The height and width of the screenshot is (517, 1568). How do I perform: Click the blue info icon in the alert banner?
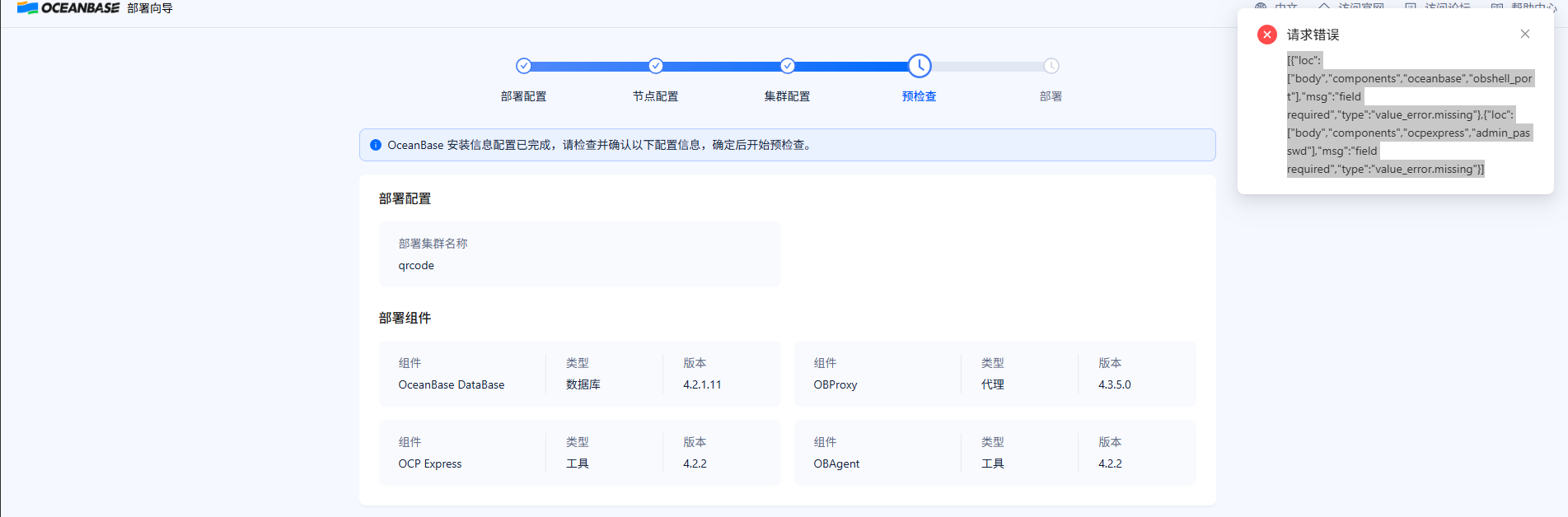click(376, 145)
